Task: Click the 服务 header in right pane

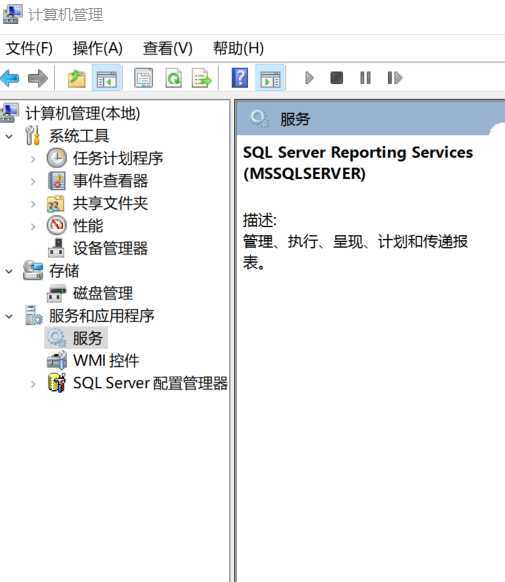Action: point(295,119)
